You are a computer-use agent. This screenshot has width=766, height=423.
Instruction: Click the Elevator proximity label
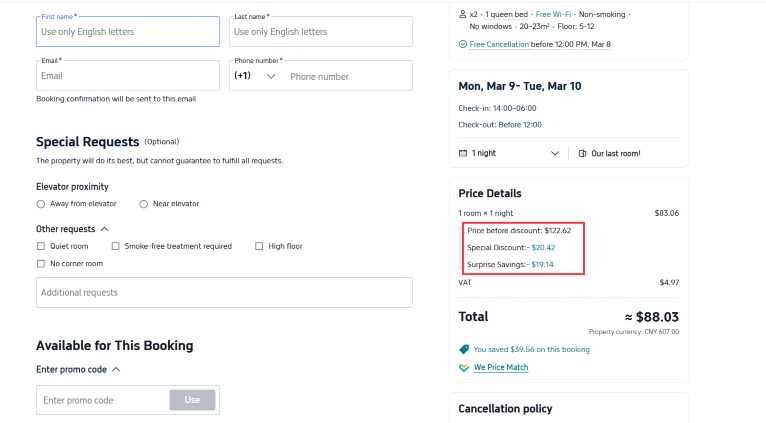[x=72, y=187]
